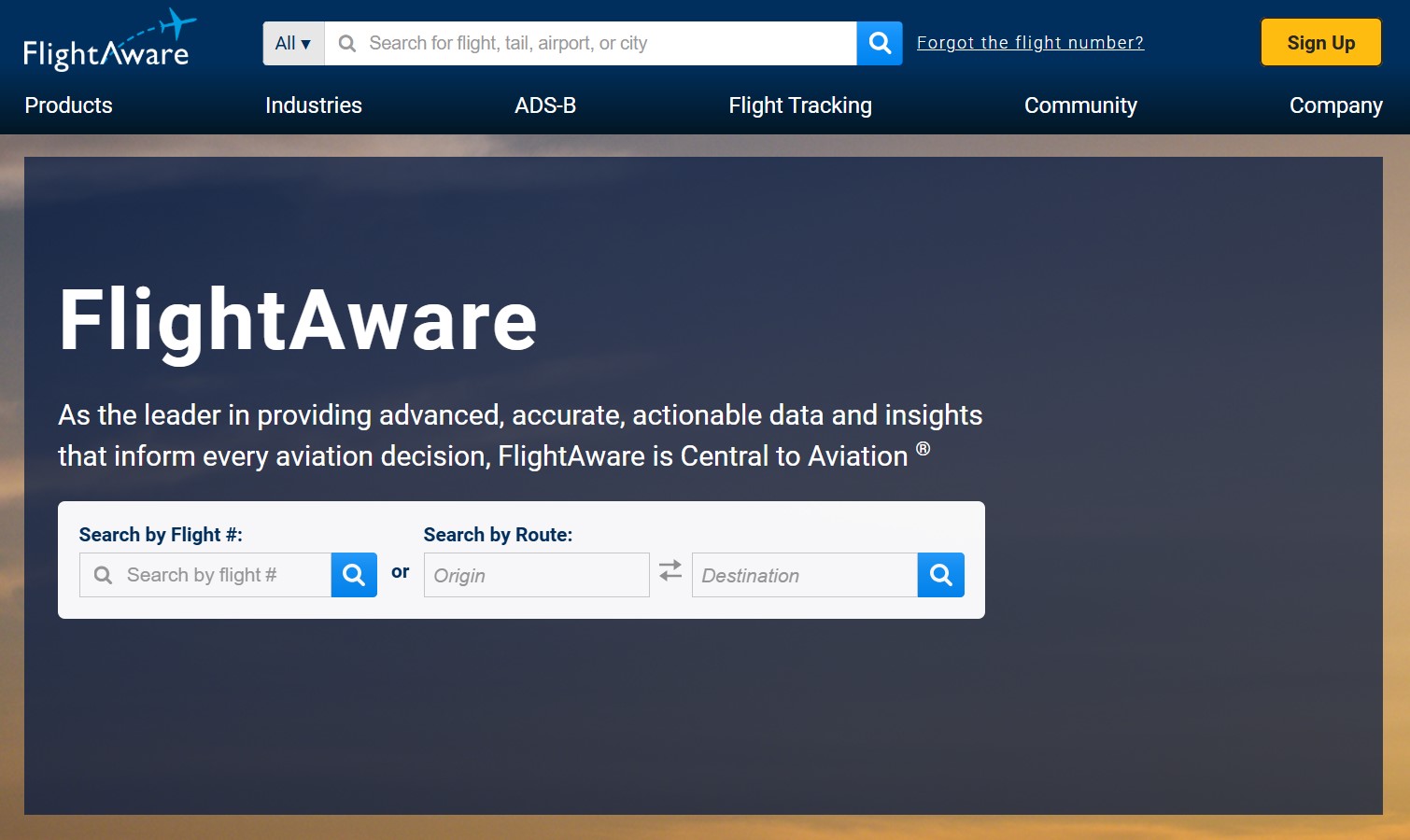
Task: Click the Search by Flight #: label
Action: 161,535
